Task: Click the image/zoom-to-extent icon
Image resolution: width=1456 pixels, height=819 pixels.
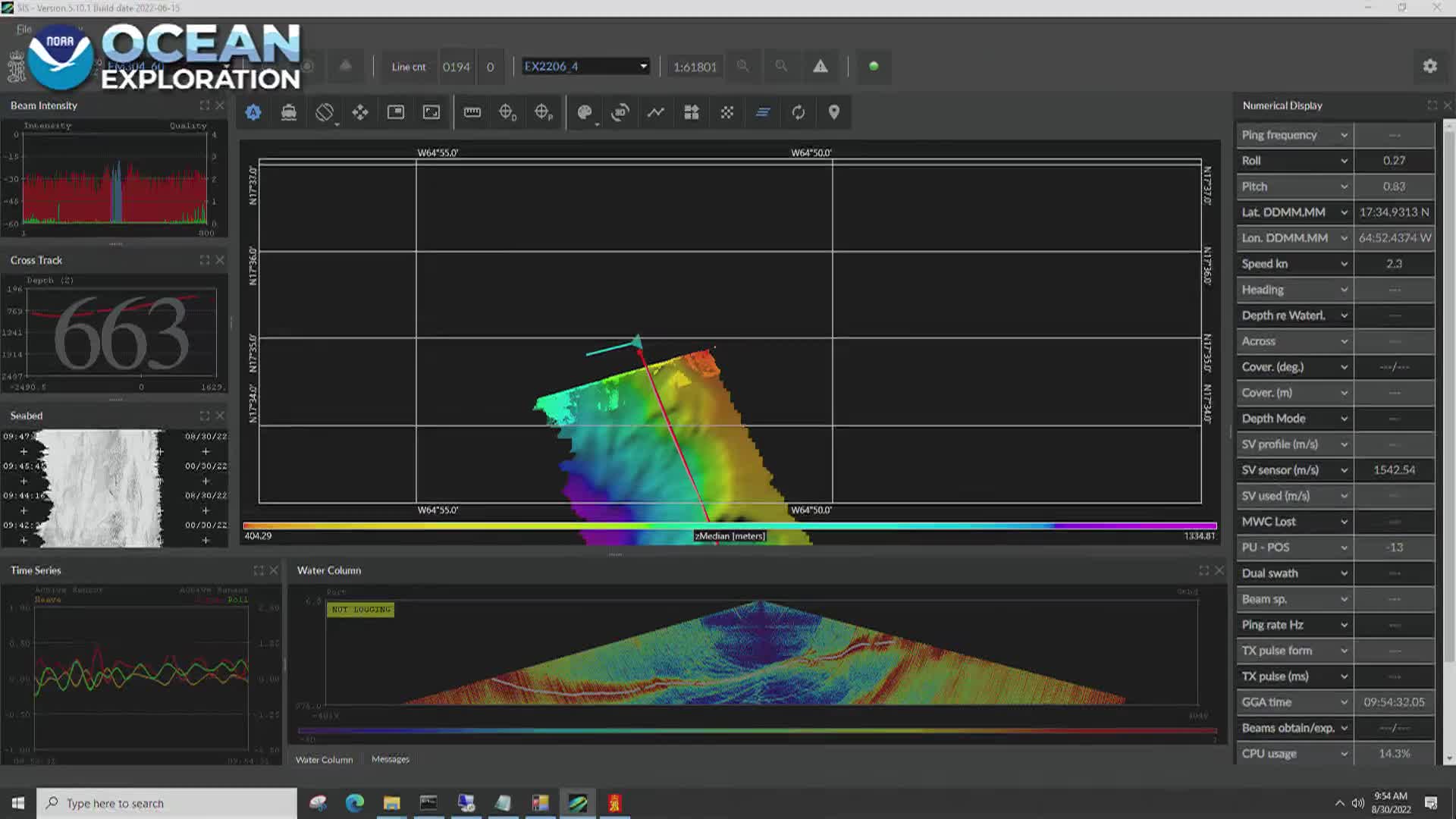Action: pos(431,112)
